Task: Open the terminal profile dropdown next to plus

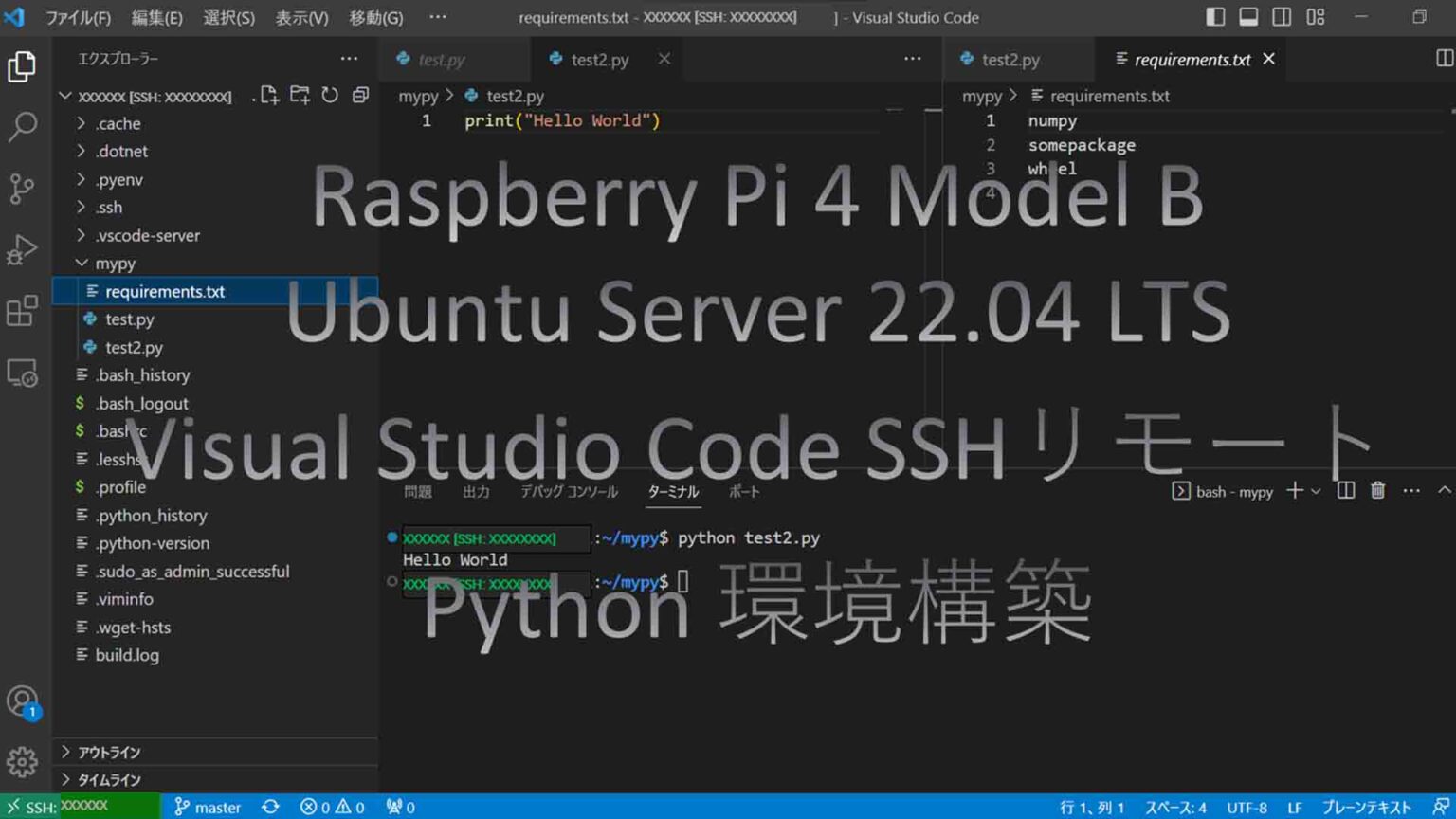Action: point(1318,491)
